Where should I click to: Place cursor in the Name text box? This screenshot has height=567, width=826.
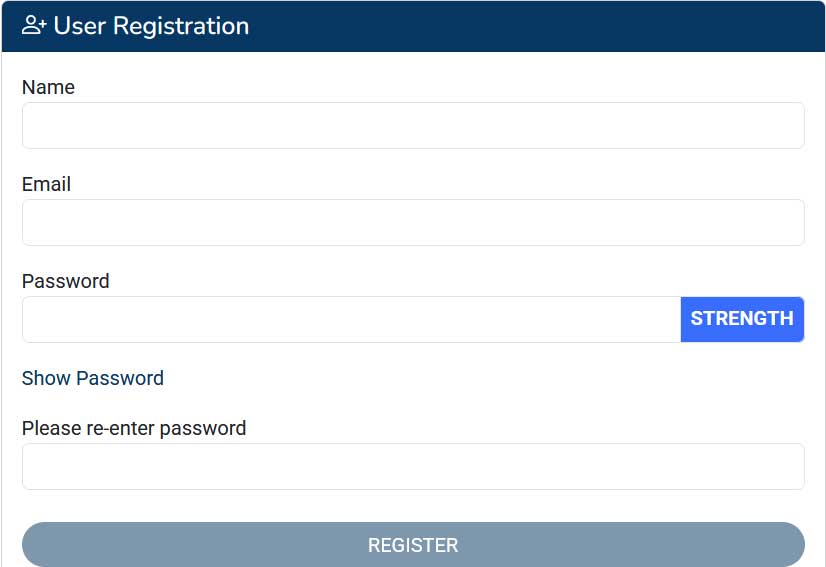tap(413, 125)
